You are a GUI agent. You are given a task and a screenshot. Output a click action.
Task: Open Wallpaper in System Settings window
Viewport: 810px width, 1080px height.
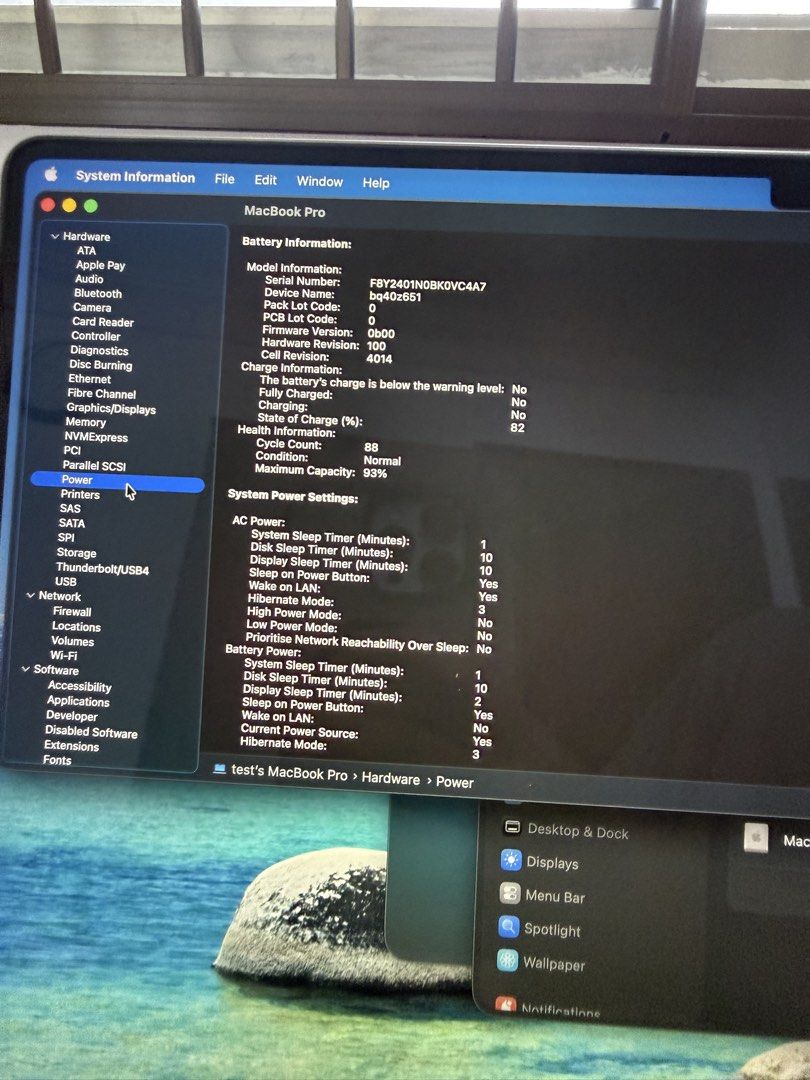click(541, 962)
